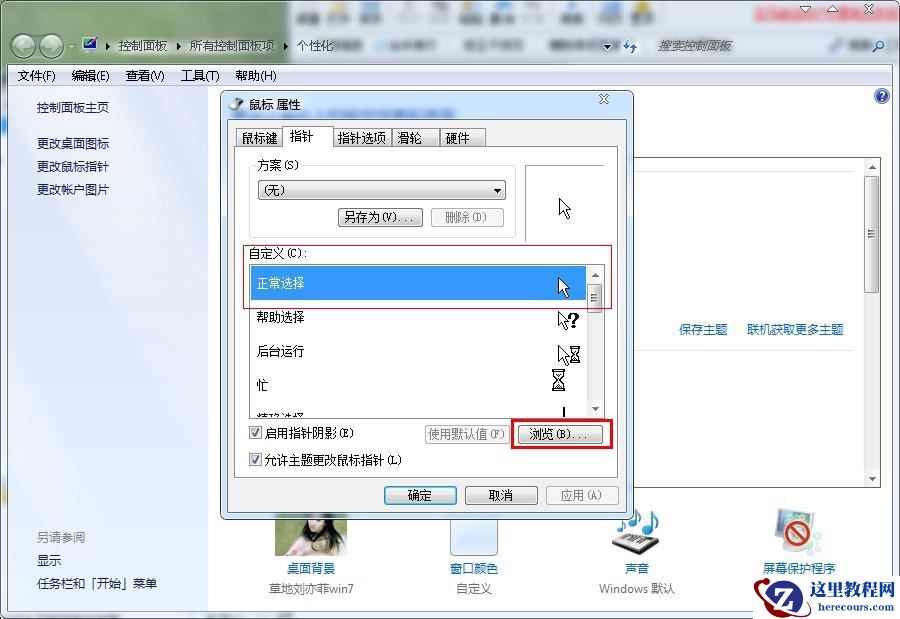Click the back navigation arrow
This screenshot has height=619, width=900.
tap(22, 45)
